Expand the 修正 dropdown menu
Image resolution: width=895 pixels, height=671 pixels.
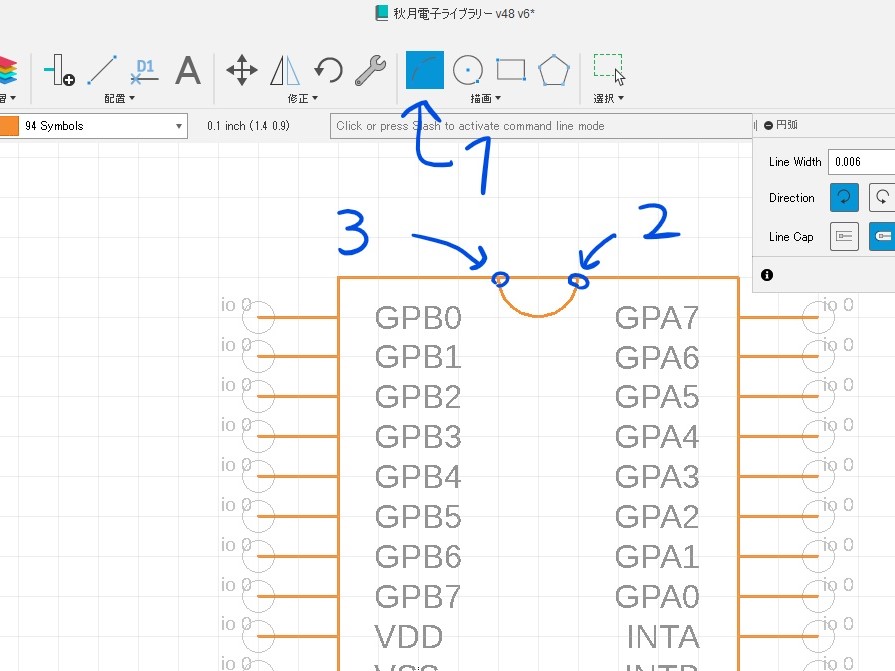[x=303, y=98]
